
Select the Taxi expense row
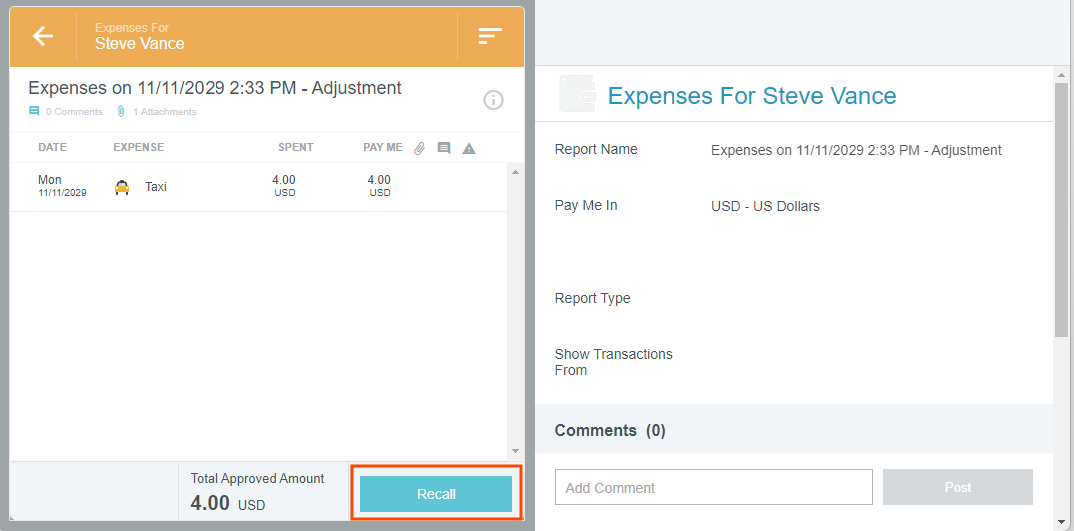coord(258,187)
